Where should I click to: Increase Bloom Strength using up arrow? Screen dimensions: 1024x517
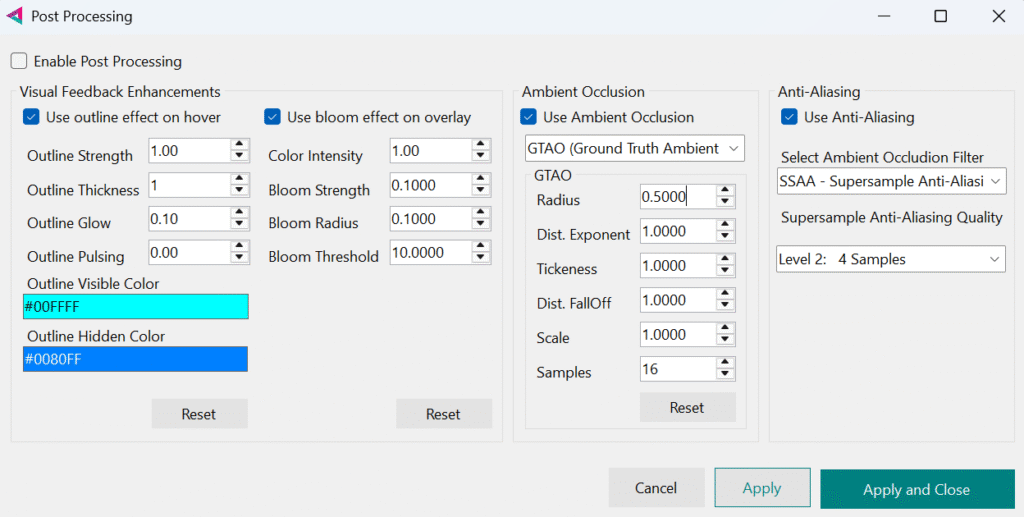click(482, 178)
